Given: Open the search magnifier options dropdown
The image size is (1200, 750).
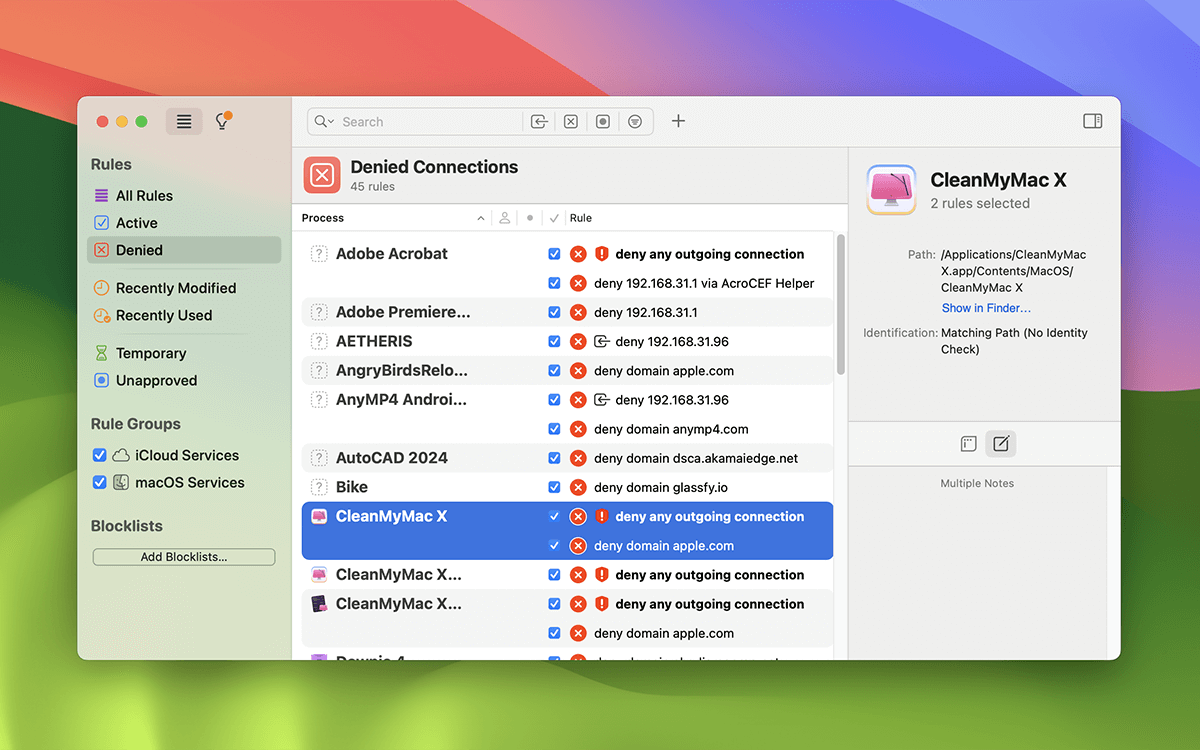Looking at the screenshot, I should [x=324, y=121].
